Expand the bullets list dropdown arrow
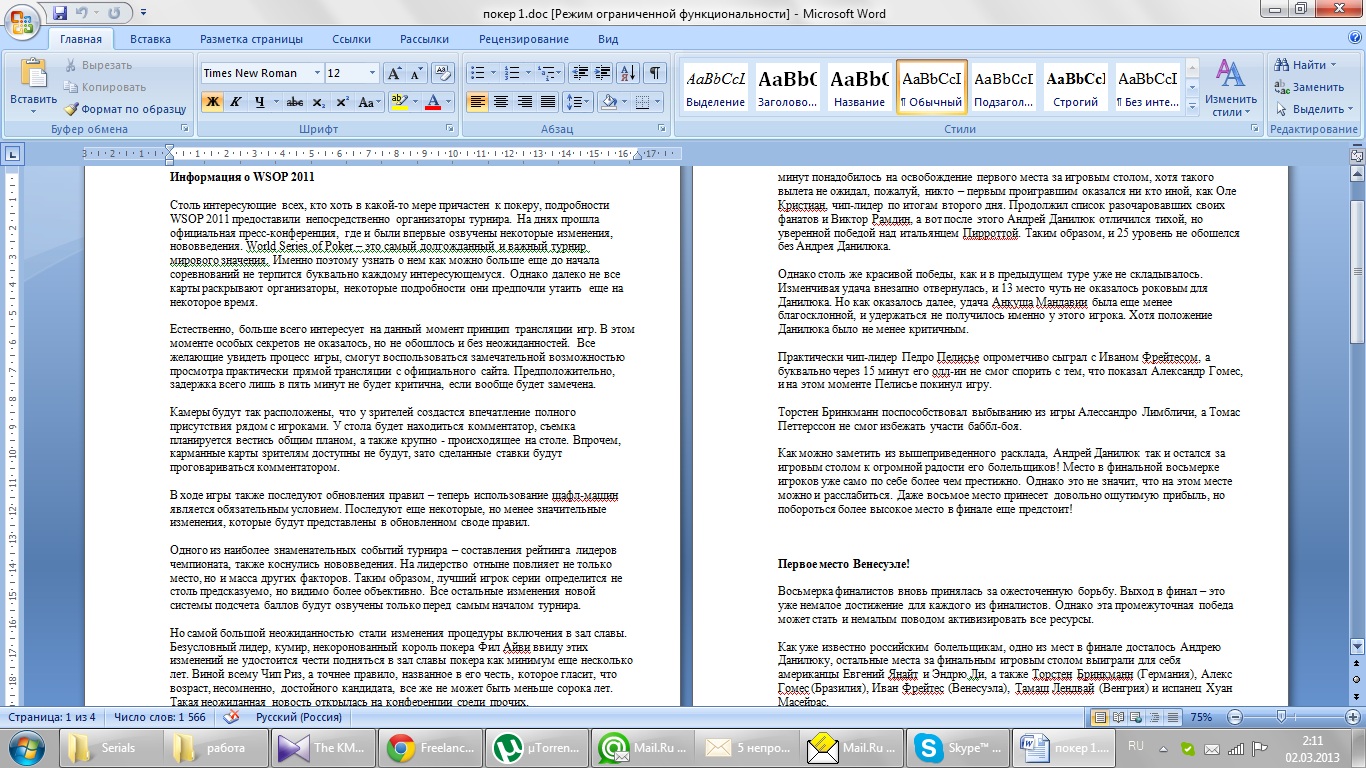The width and height of the screenshot is (1366, 768). click(493, 73)
